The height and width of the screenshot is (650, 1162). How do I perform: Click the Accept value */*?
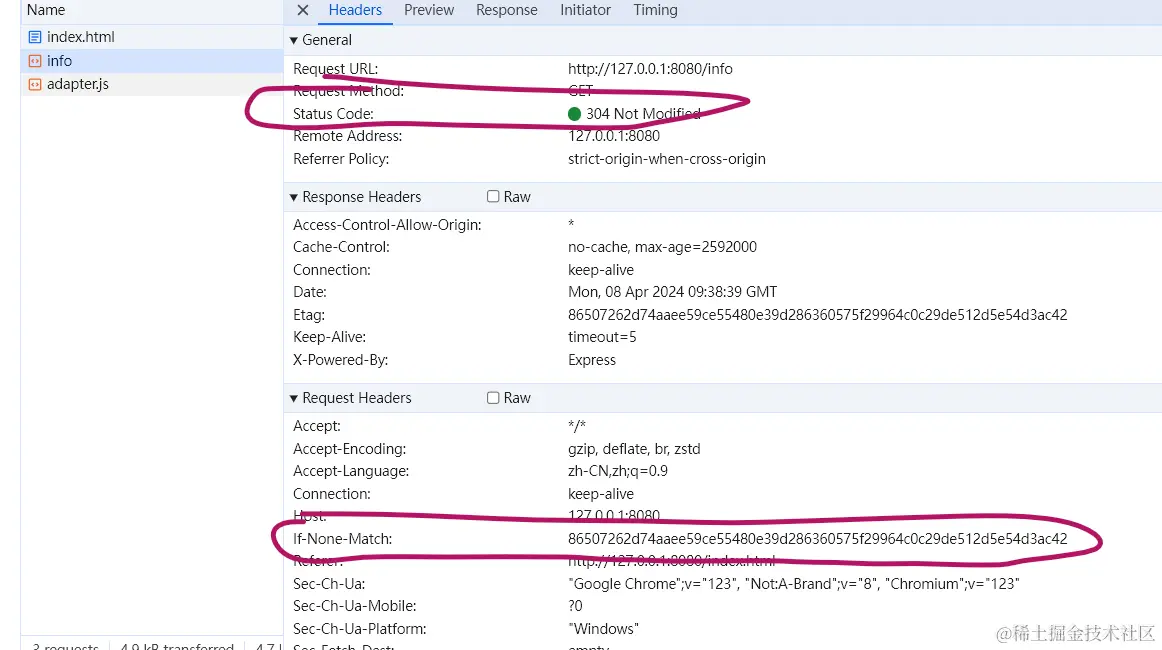click(577, 426)
